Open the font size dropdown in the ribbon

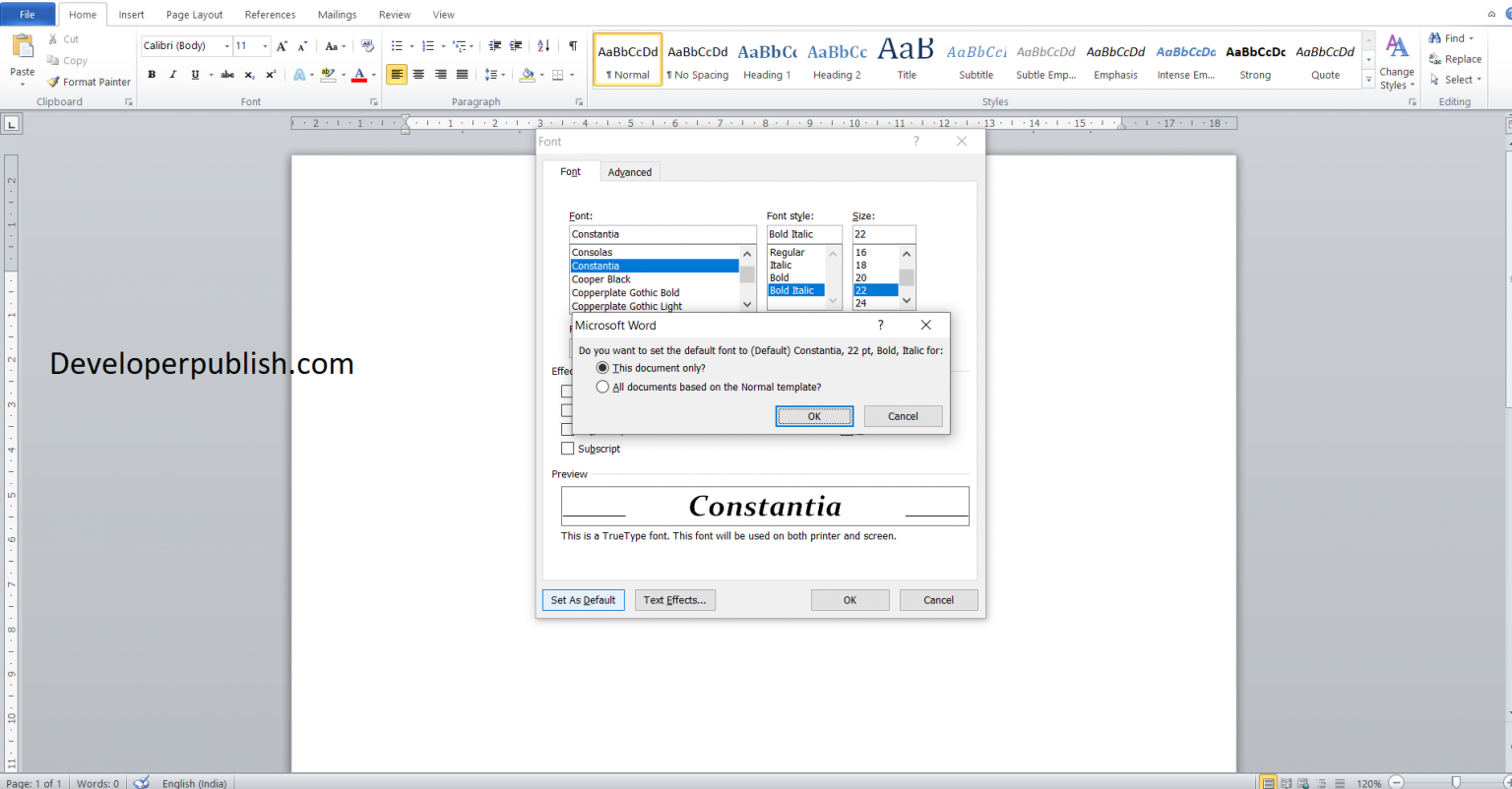[264, 45]
